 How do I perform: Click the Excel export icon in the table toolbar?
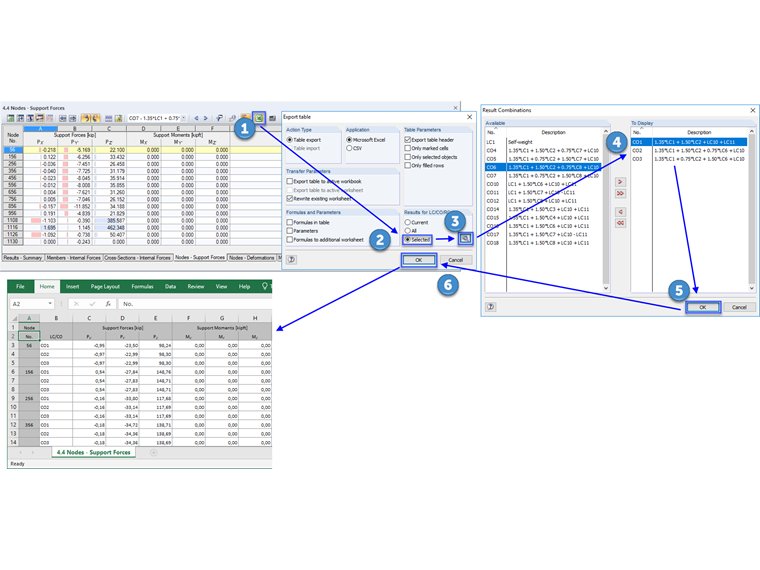(x=259, y=118)
